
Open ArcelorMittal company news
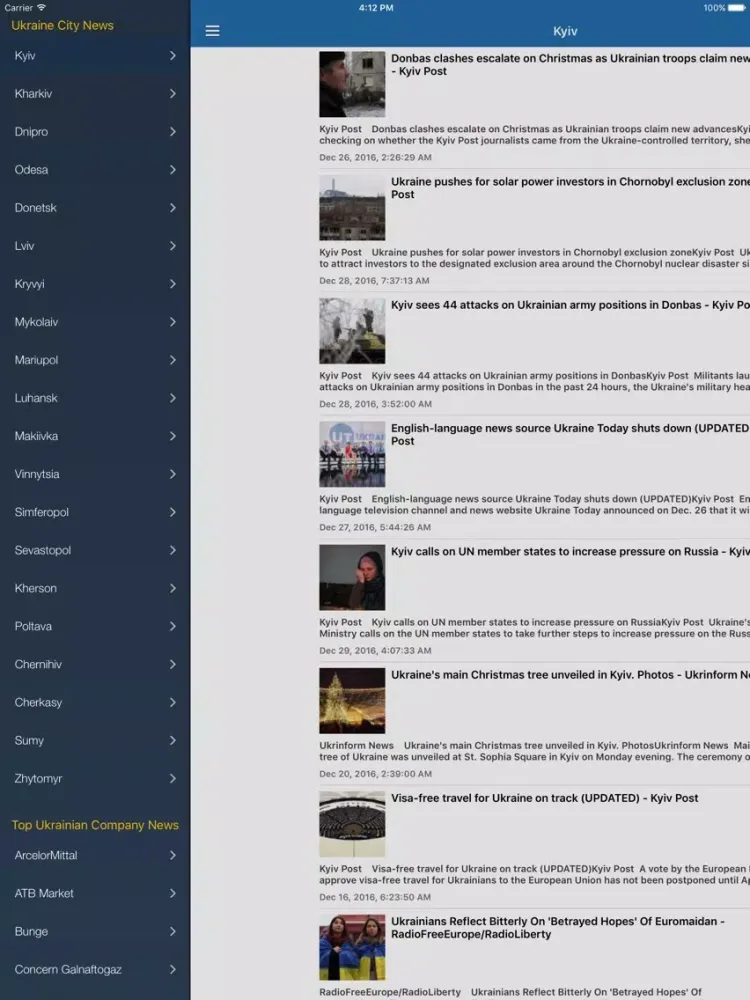(95, 855)
